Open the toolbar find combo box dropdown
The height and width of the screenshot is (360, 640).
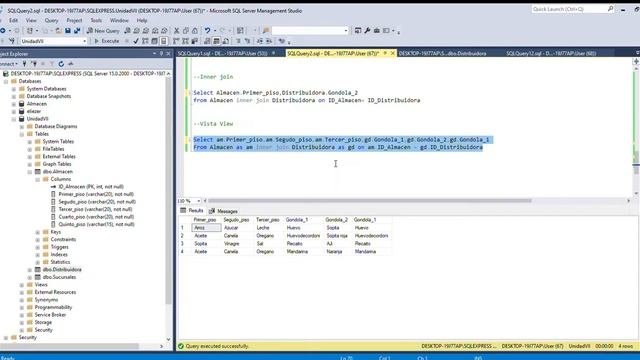click(346, 31)
